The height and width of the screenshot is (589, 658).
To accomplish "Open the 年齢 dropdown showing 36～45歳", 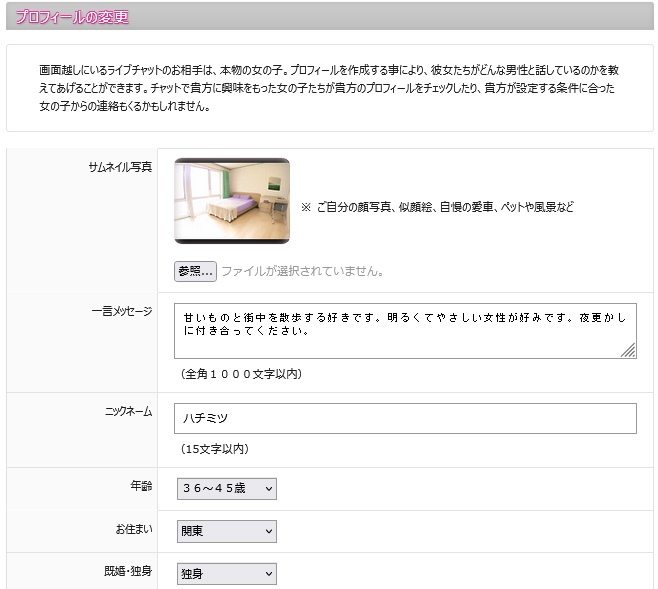I will pyautogui.click(x=225, y=489).
